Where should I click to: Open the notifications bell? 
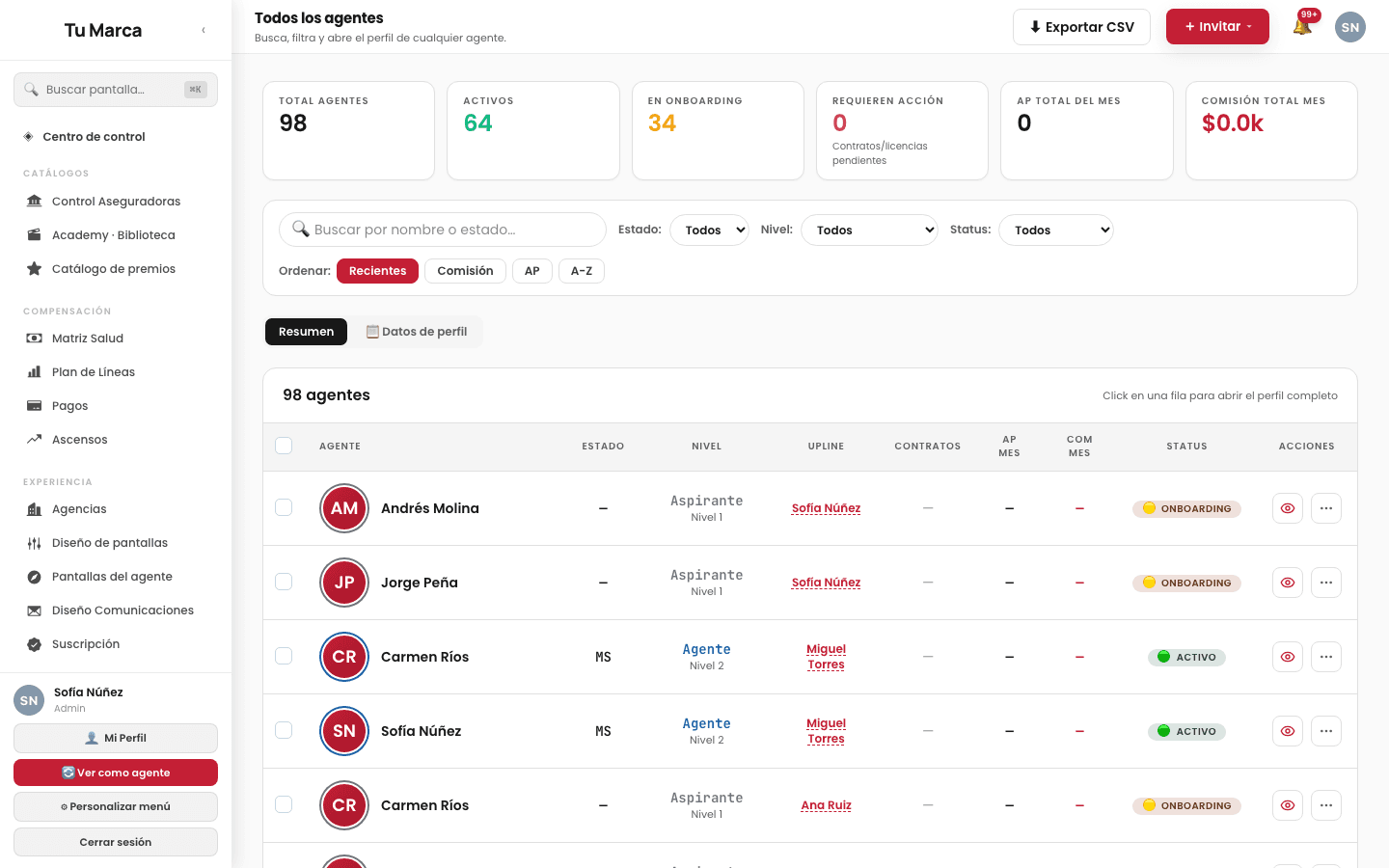click(x=1302, y=26)
